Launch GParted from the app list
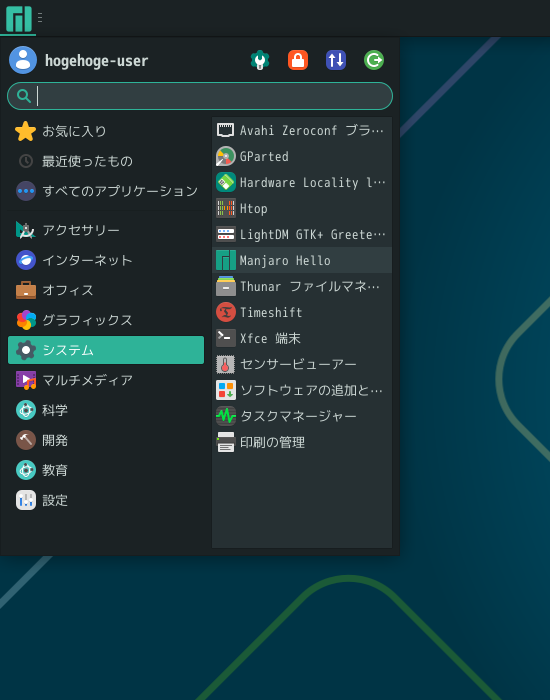The height and width of the screenshot is (700, 550). tap(302, 156)
